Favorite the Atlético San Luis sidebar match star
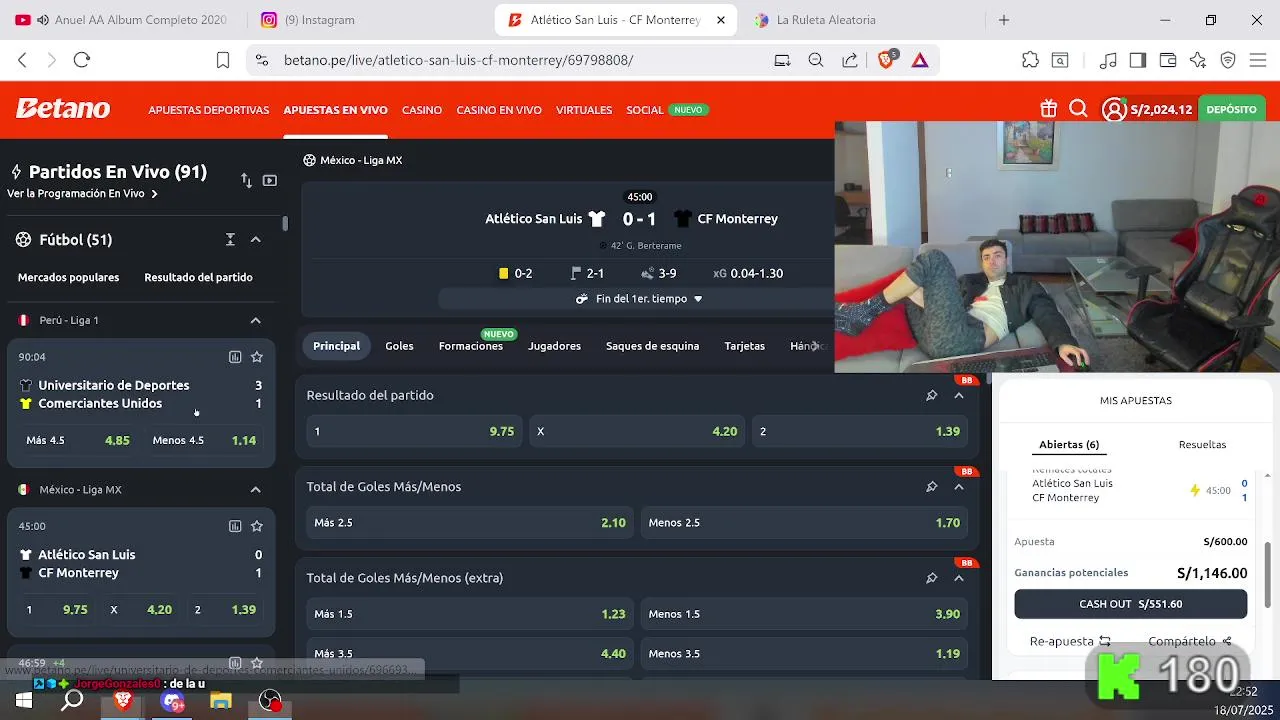 click(x=257, y=526)
